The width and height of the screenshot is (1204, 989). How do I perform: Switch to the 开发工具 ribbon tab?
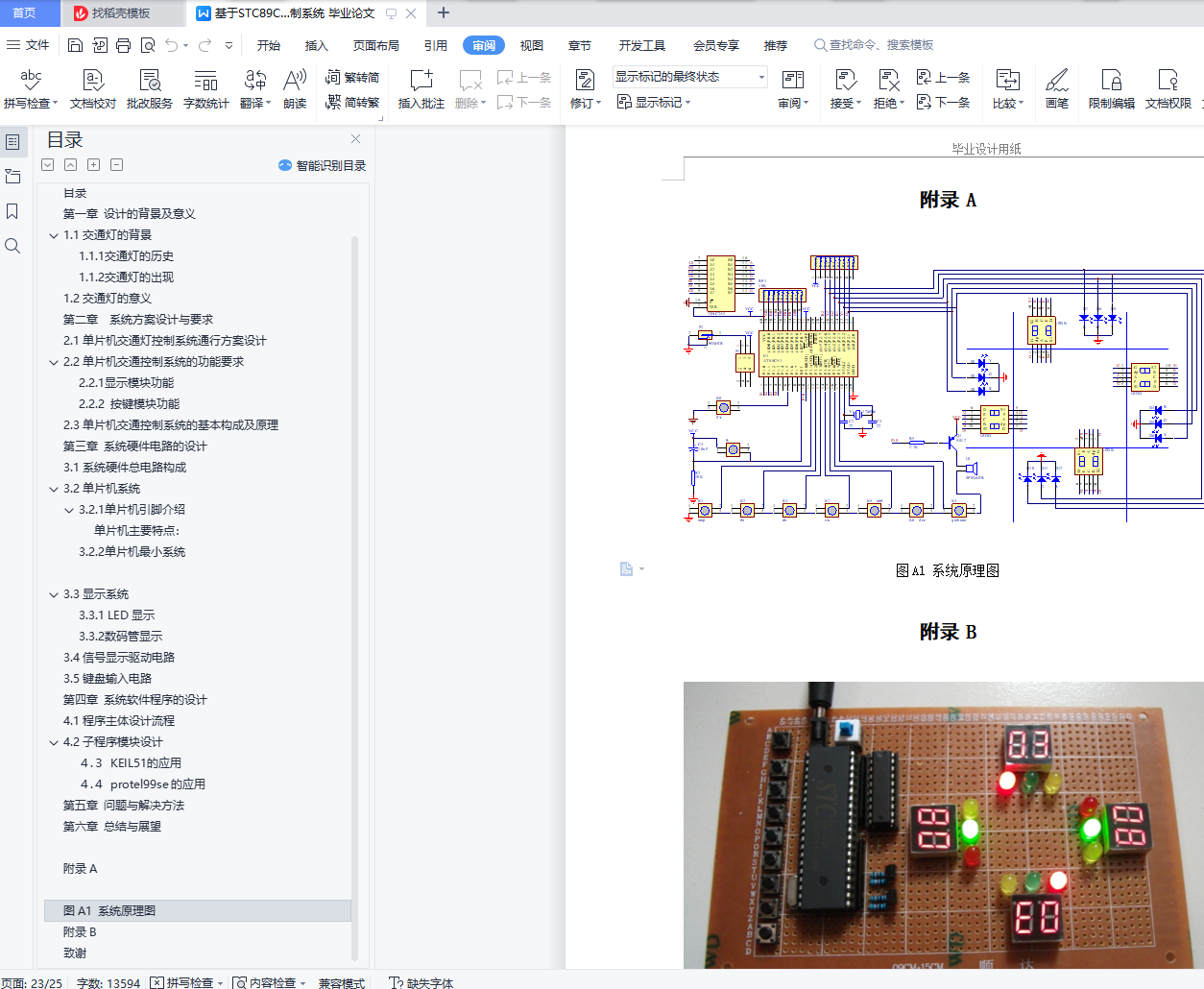coord(642,45)
